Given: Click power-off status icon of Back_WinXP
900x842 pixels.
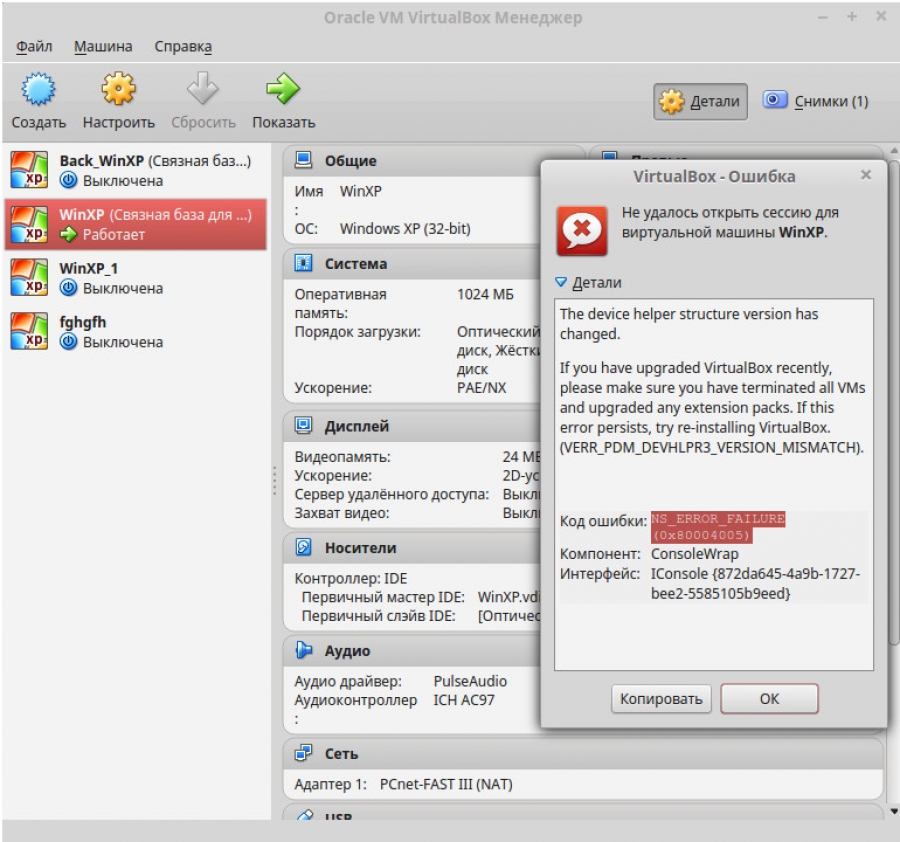Looking at the screenshot, I should pyautogui.click(x=68, y=181).
